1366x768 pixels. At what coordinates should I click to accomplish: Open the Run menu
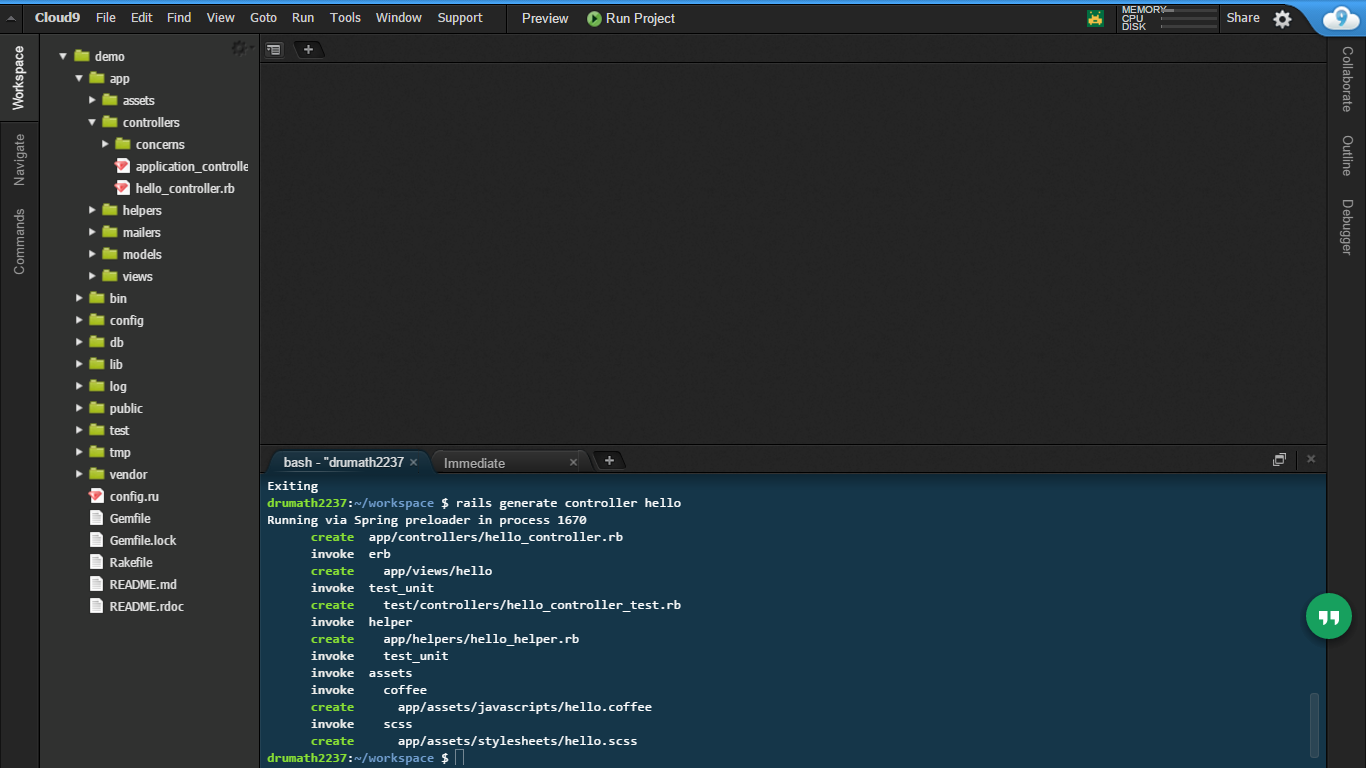click(x=303, y=18)
